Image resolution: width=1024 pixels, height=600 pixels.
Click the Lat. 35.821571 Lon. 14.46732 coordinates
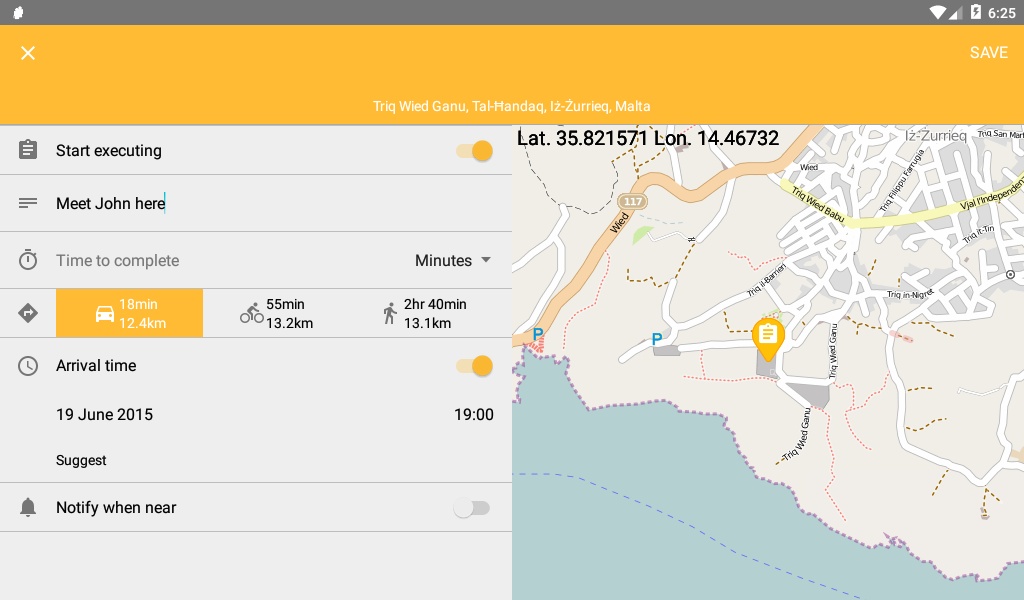pyautogui.click(x=648, y=138)
